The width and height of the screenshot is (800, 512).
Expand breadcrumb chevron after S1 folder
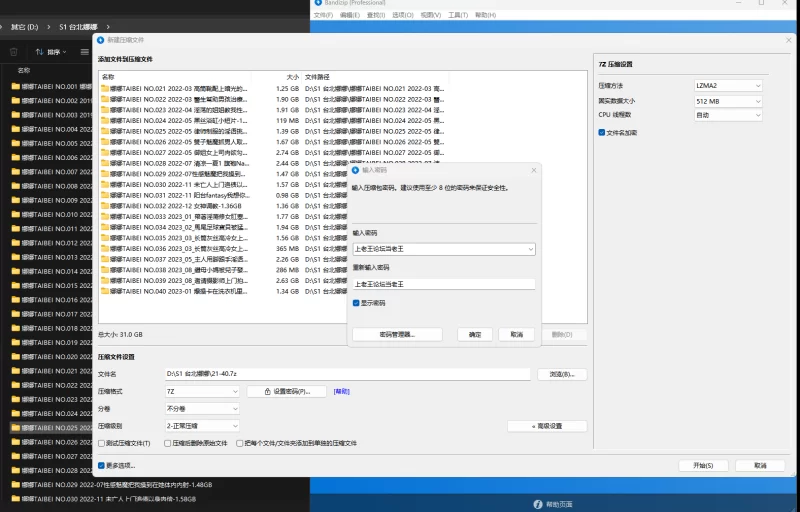tap(108, 27)
